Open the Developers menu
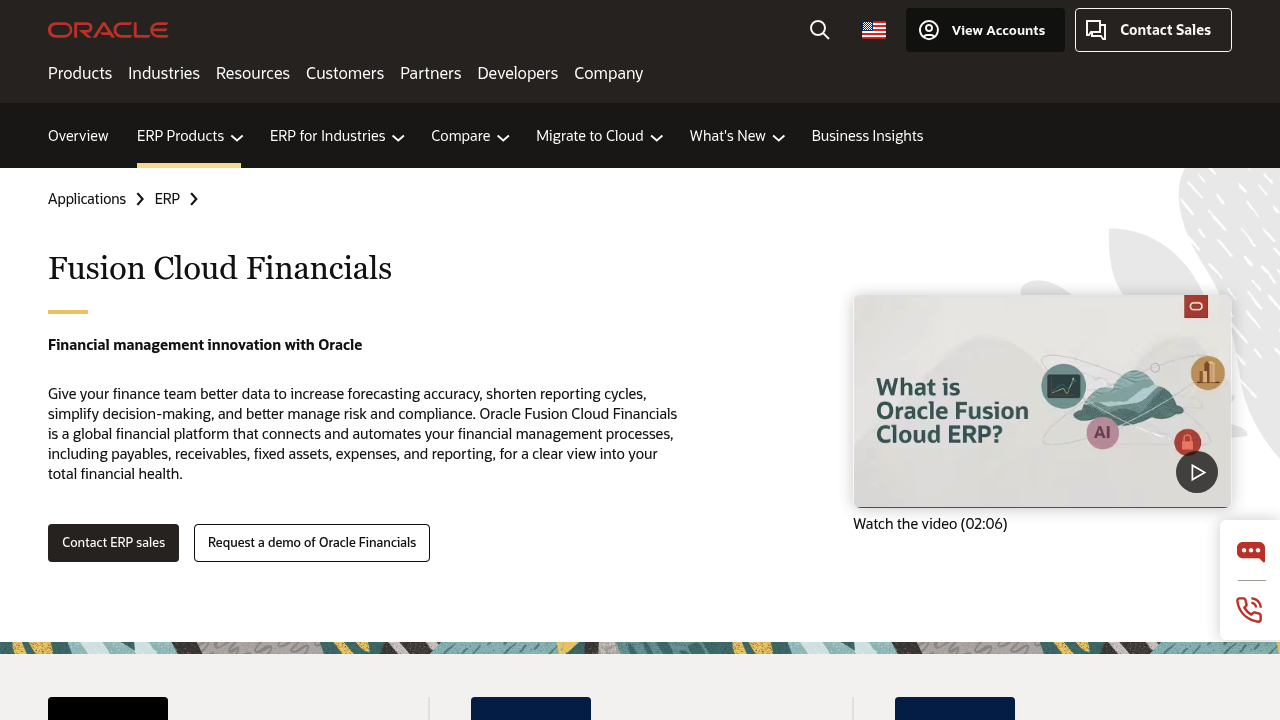1280x720 pixels. (x=517, y=73)
